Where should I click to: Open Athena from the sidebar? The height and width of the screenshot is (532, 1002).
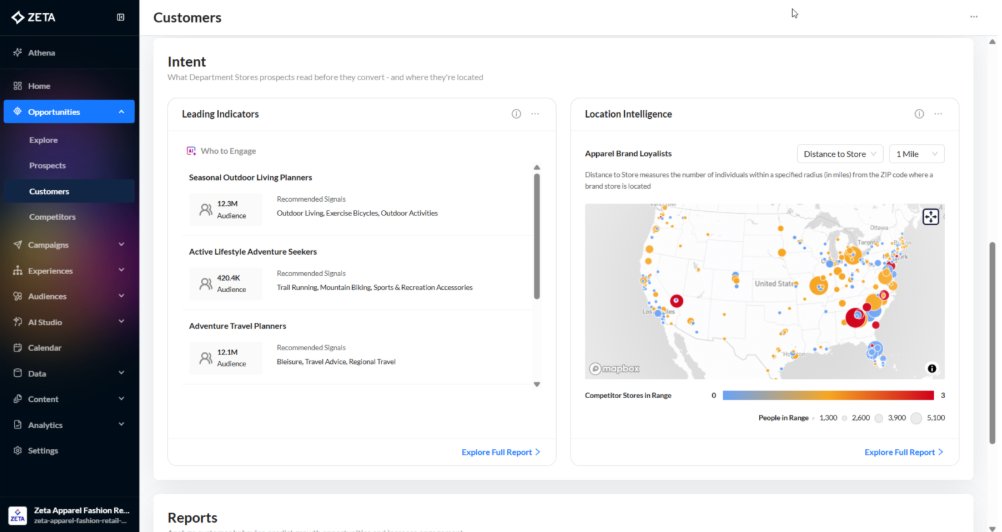(41, 52)
